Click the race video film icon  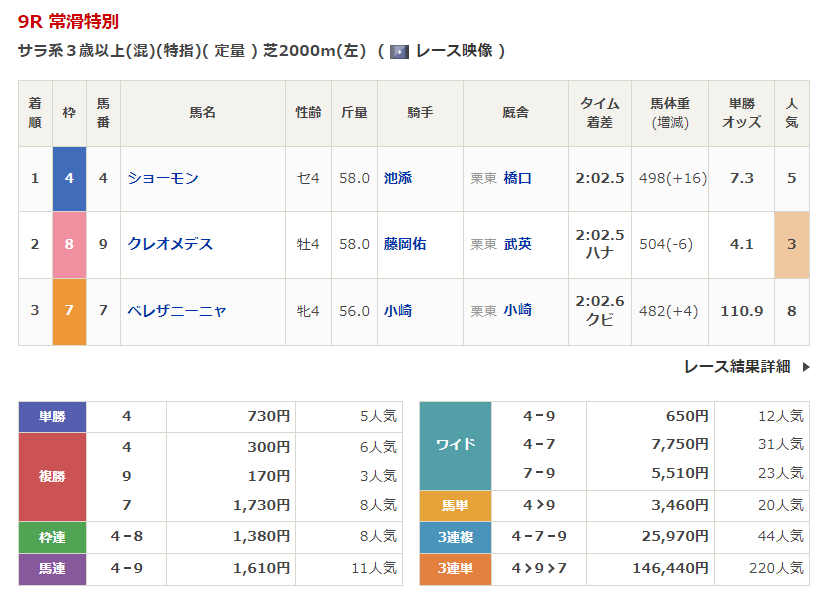[399, 51]
